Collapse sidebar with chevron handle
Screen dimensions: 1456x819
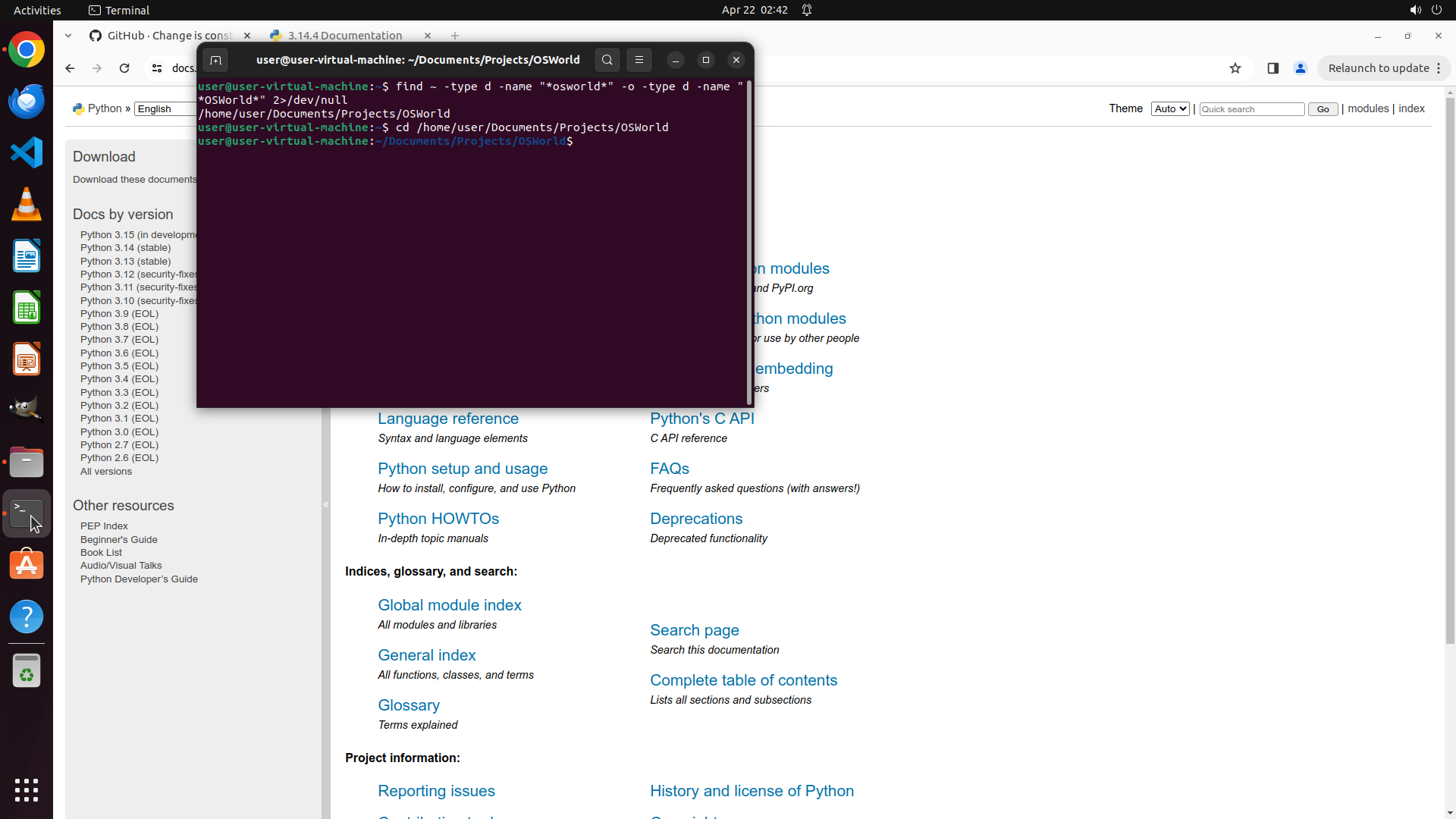click(x=326, y=504)
